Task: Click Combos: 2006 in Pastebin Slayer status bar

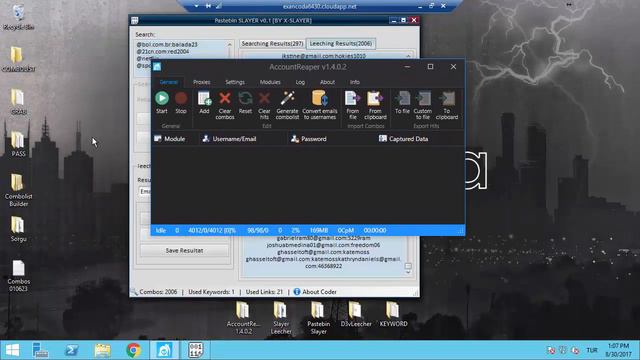Action: tap(158, 292)
